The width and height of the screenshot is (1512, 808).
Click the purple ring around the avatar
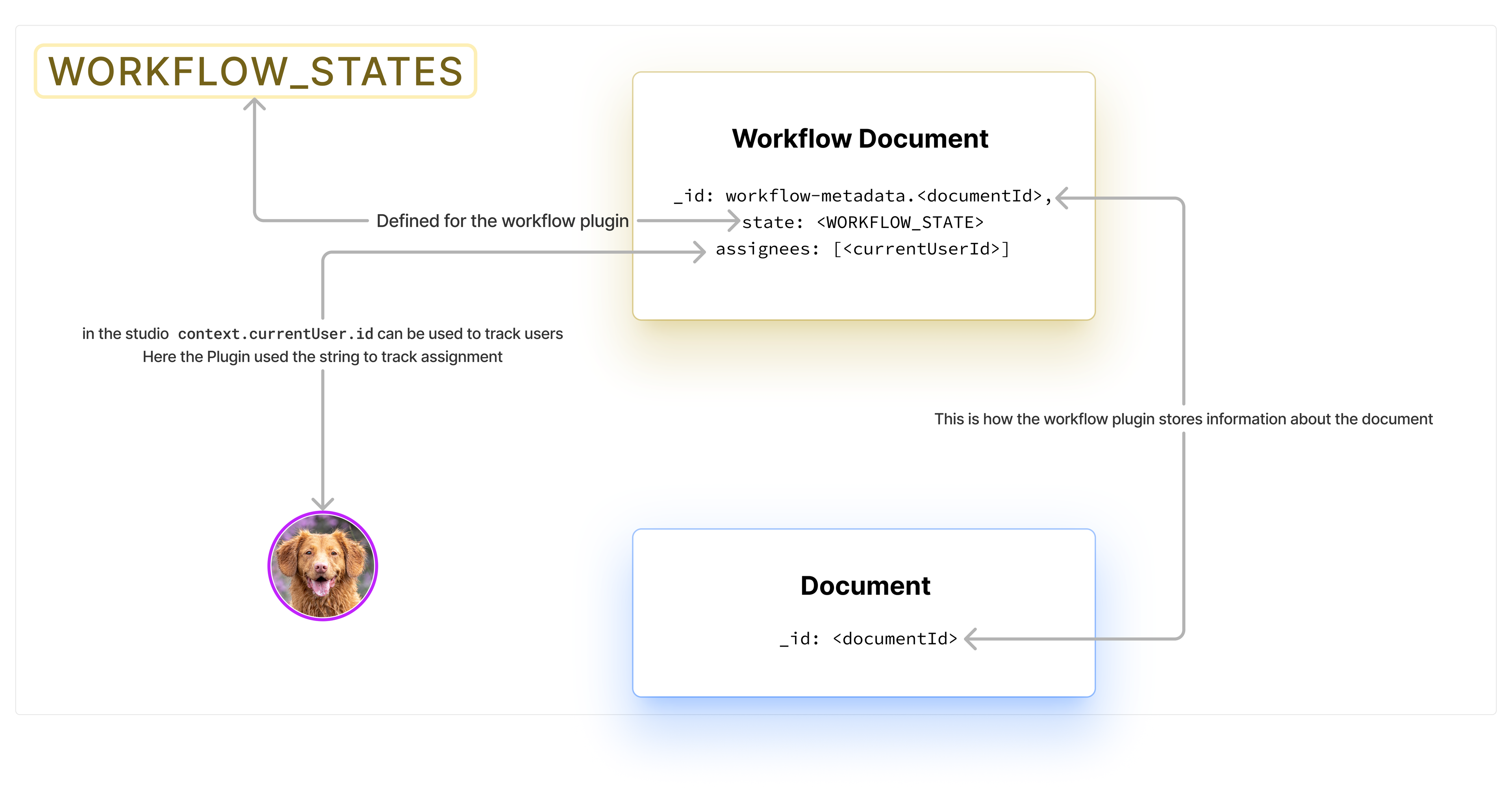coord(269,566)
